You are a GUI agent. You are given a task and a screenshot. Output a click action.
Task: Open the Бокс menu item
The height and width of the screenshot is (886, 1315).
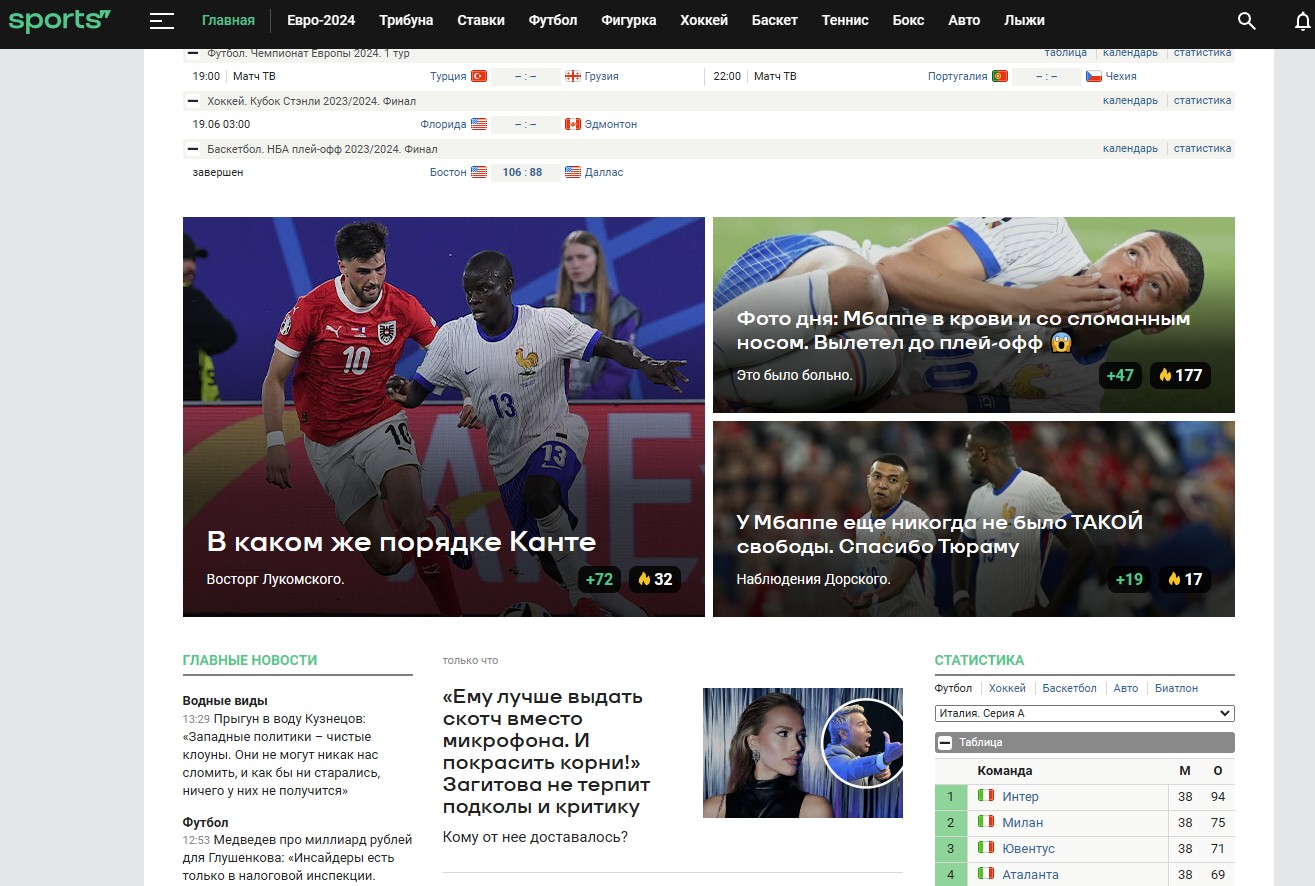point(908,20)
